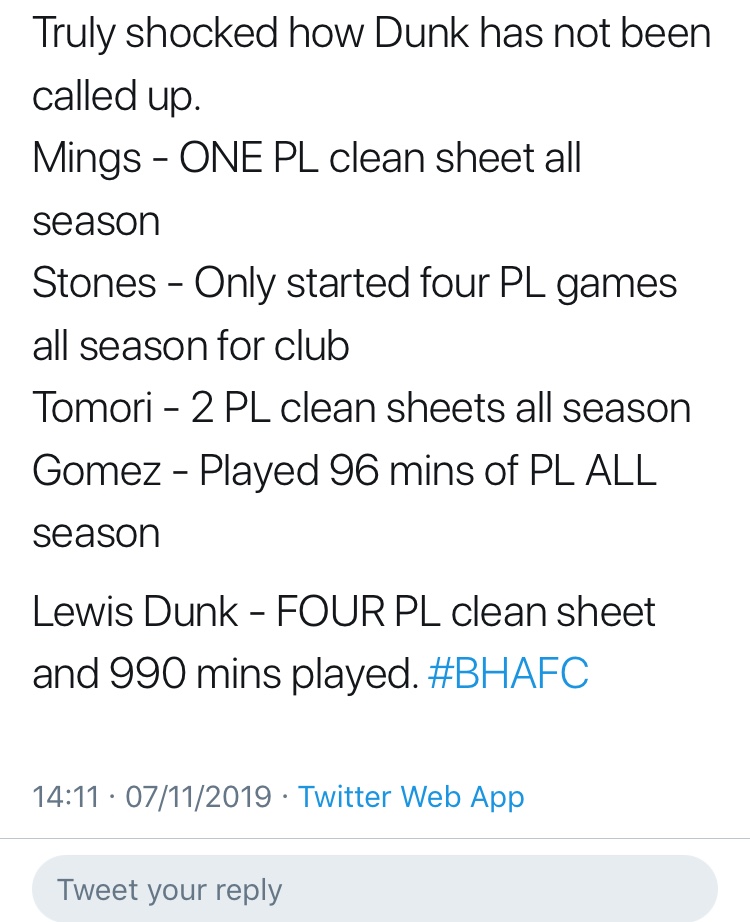750x922 pixels.
Task: Click the words called up
Action: coord(116,96)
